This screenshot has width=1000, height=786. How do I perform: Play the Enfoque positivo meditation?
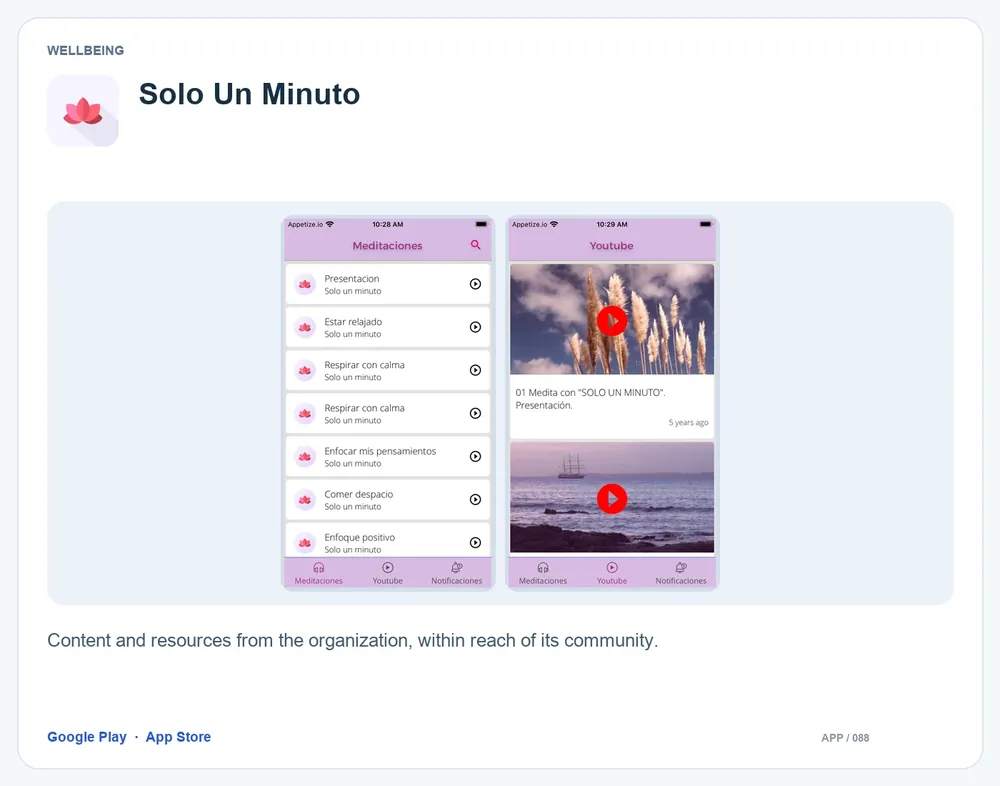475,543
